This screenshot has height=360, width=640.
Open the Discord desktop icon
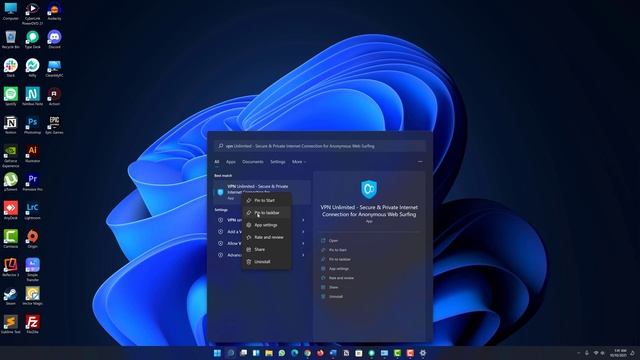tap(54, 40)
